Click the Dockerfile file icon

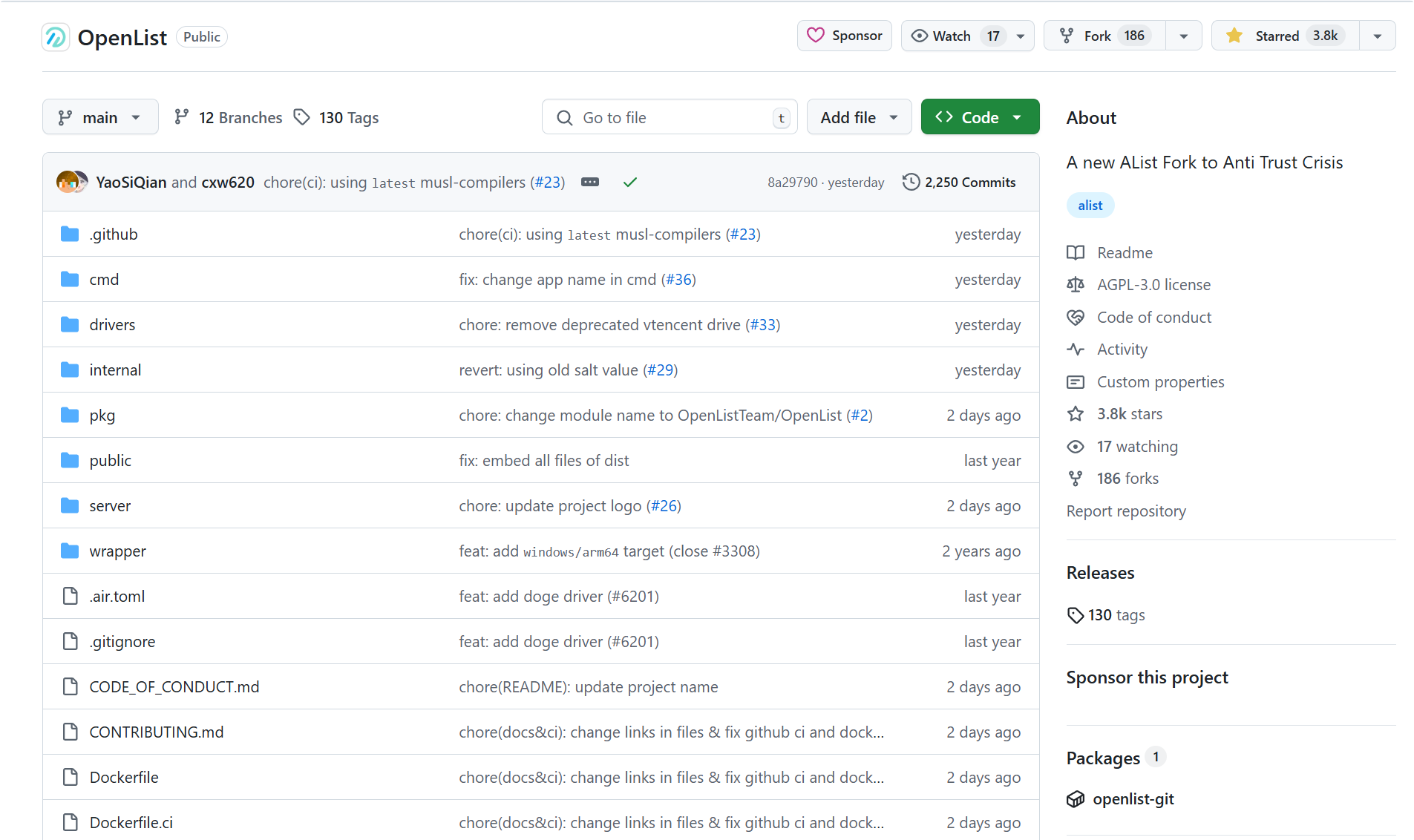tap(70, 778)
